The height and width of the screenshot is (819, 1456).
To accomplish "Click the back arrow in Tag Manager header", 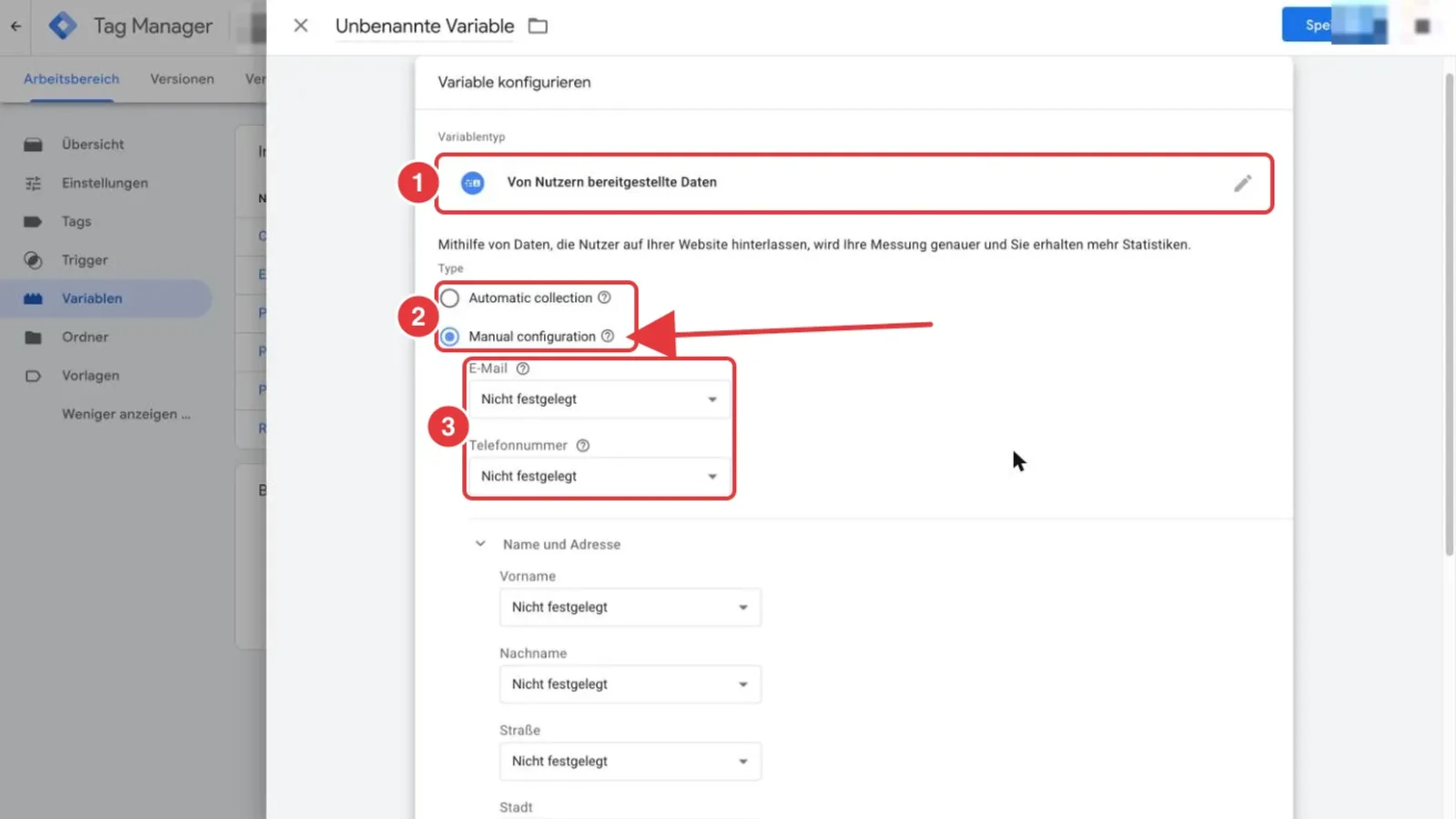I will pyautogui.click(x=15, y=26).
